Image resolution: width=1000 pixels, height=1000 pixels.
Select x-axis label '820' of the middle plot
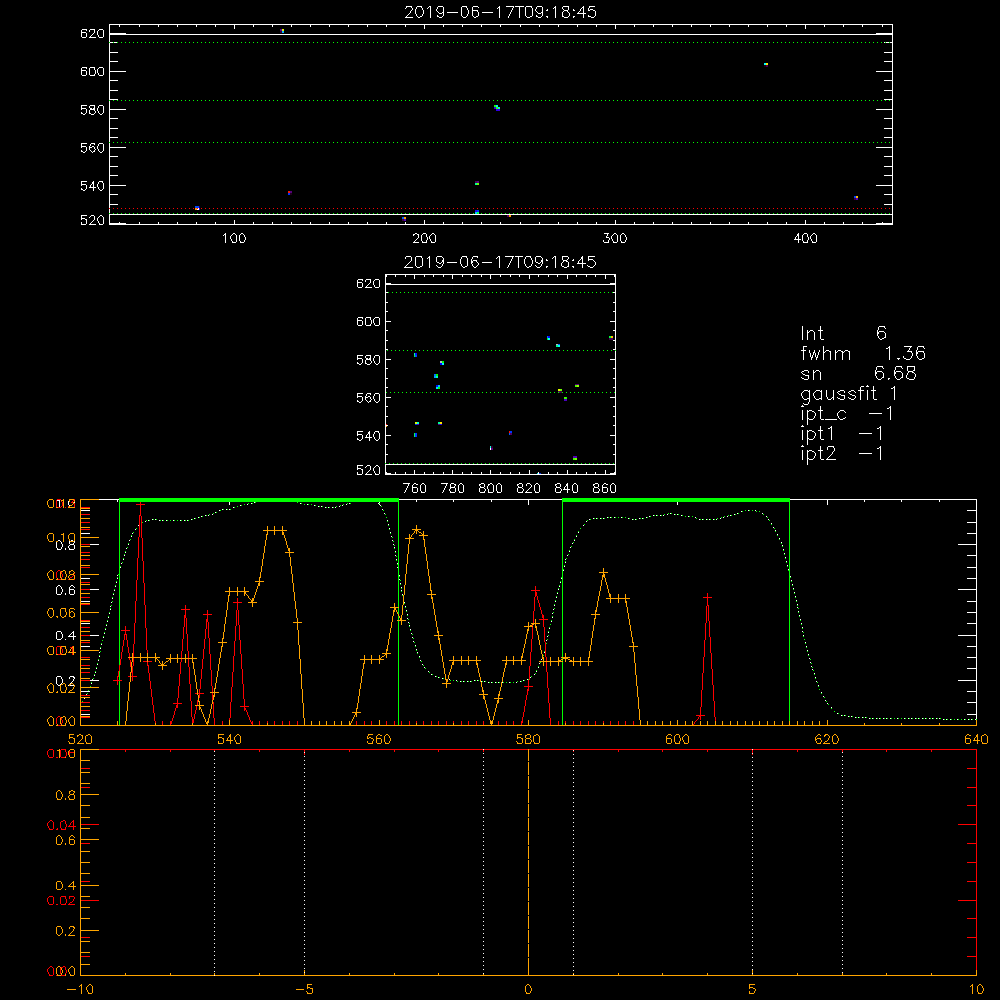(x=529, y=489)
